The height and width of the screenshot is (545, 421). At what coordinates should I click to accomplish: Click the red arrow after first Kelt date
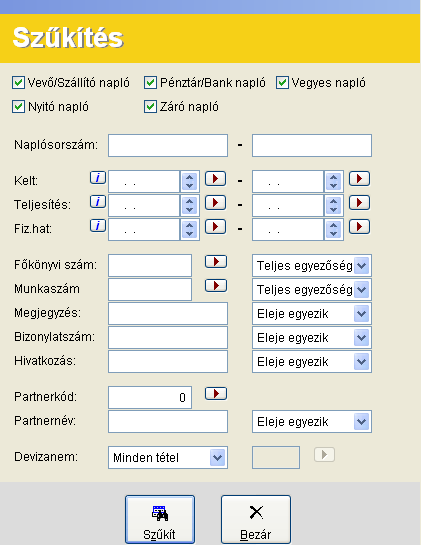coord(216,179)
